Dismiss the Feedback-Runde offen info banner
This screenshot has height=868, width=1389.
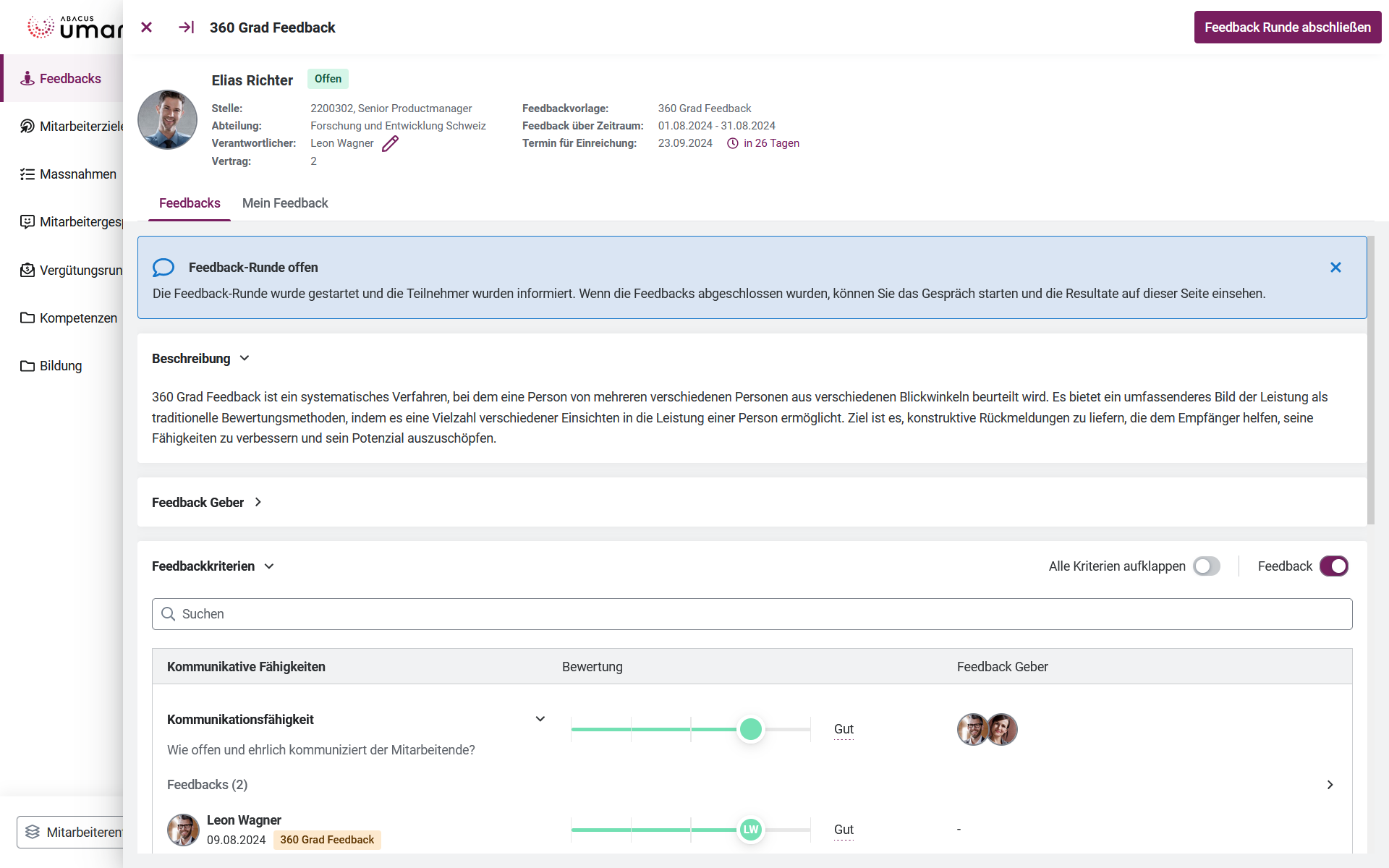tap(1335, 268)
